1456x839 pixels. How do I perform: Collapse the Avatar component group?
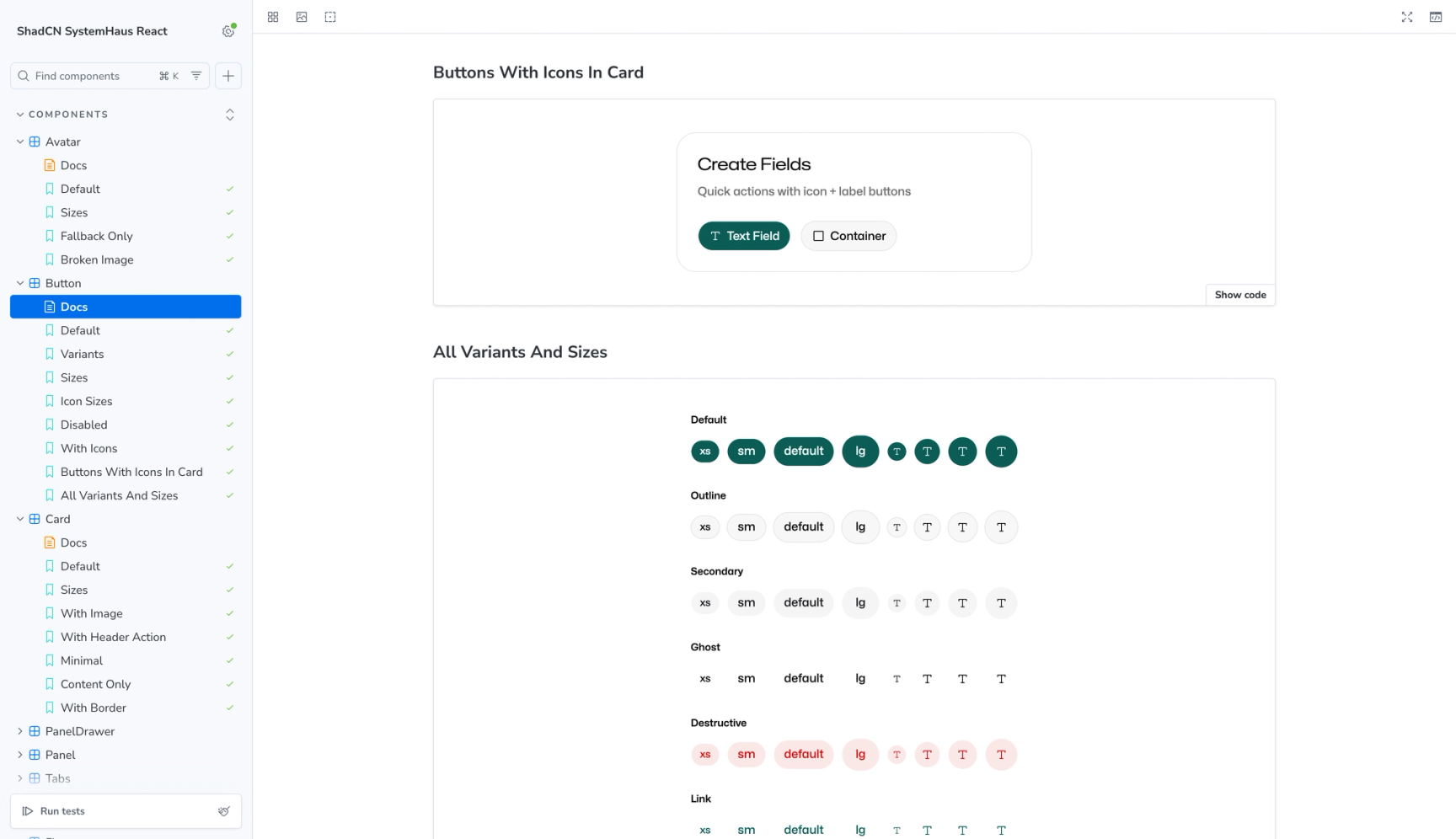[20, 142]
